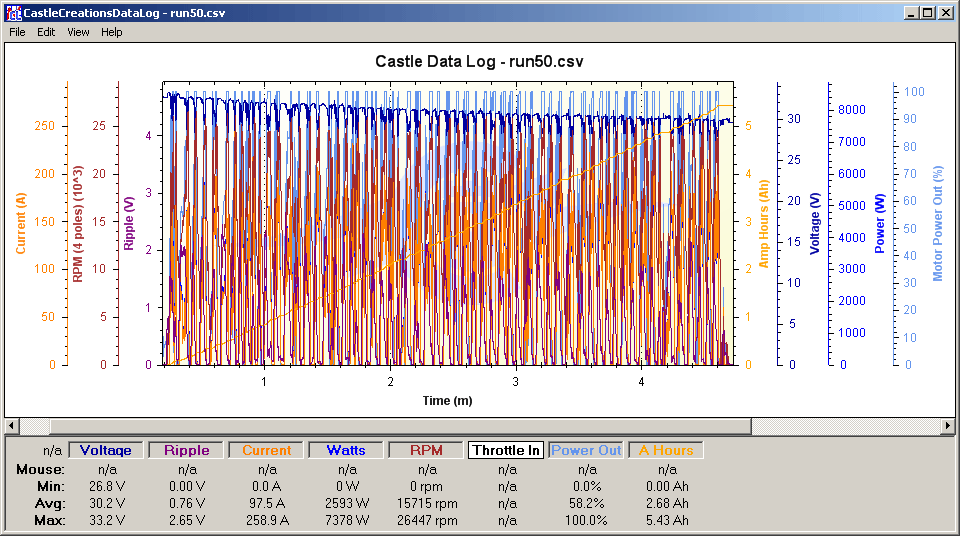
Task: Click the Max watts value '7378 W'
Action: [x=347, y=520]
